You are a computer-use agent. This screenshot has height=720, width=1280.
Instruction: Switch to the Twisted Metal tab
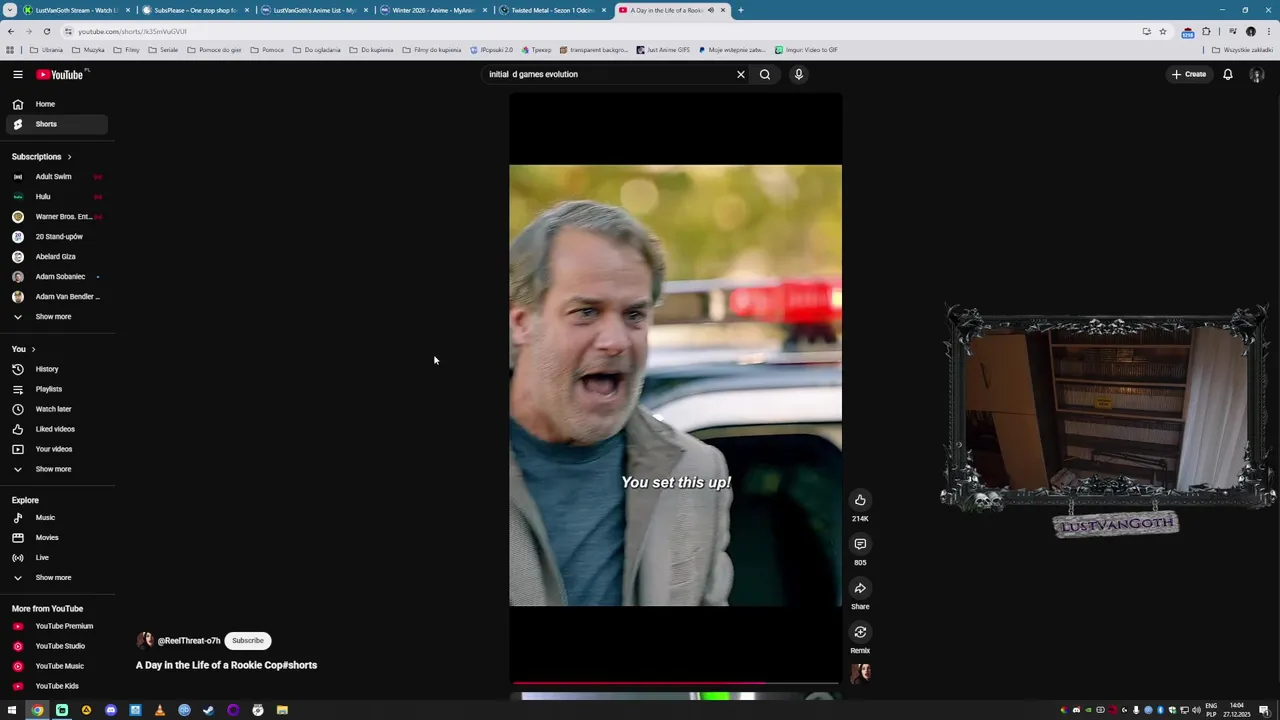(x=553, y=10)
